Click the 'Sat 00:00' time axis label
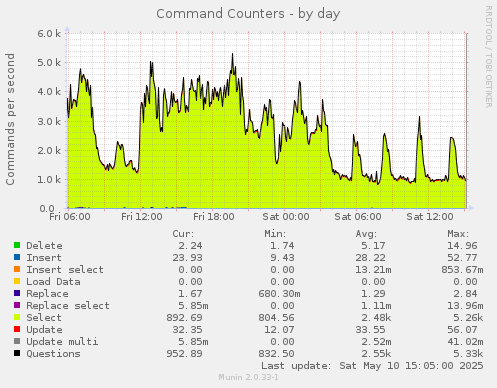 point(286,217)
